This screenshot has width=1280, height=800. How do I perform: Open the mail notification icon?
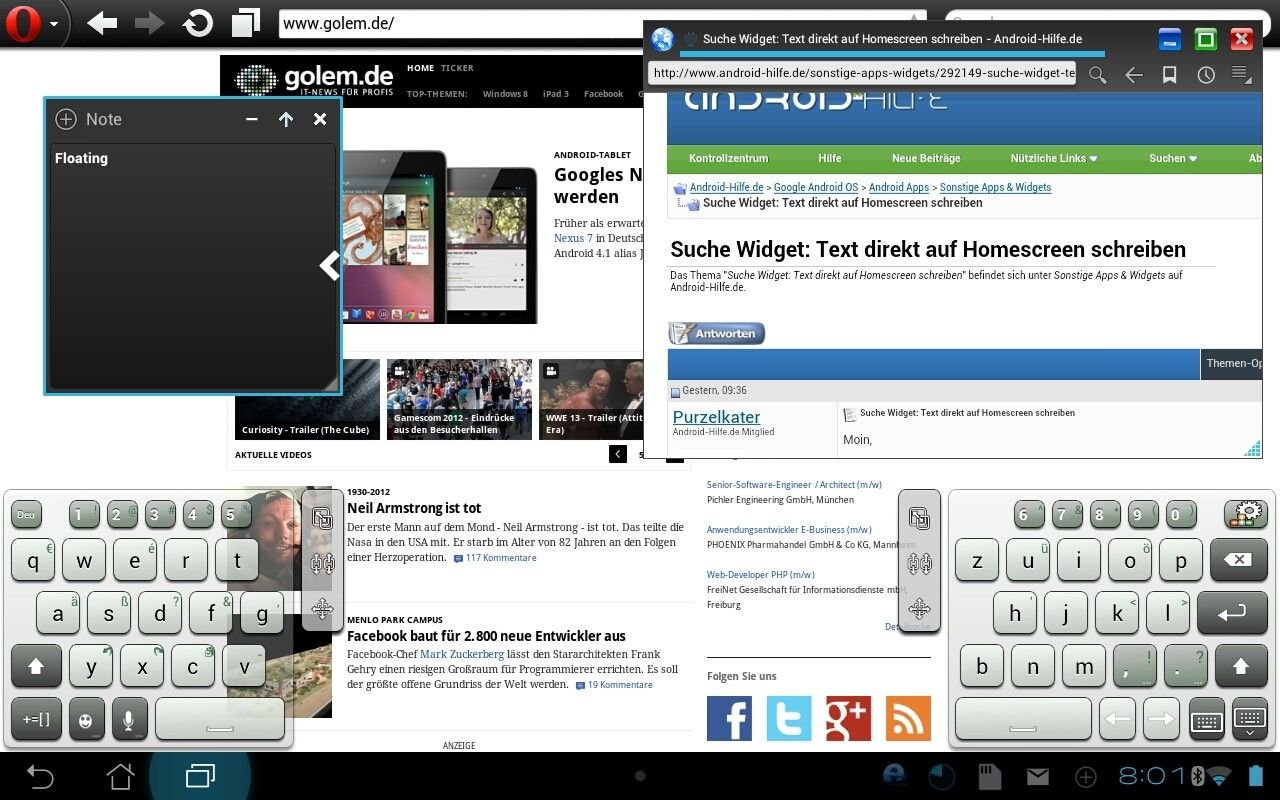coord(1038,776)
